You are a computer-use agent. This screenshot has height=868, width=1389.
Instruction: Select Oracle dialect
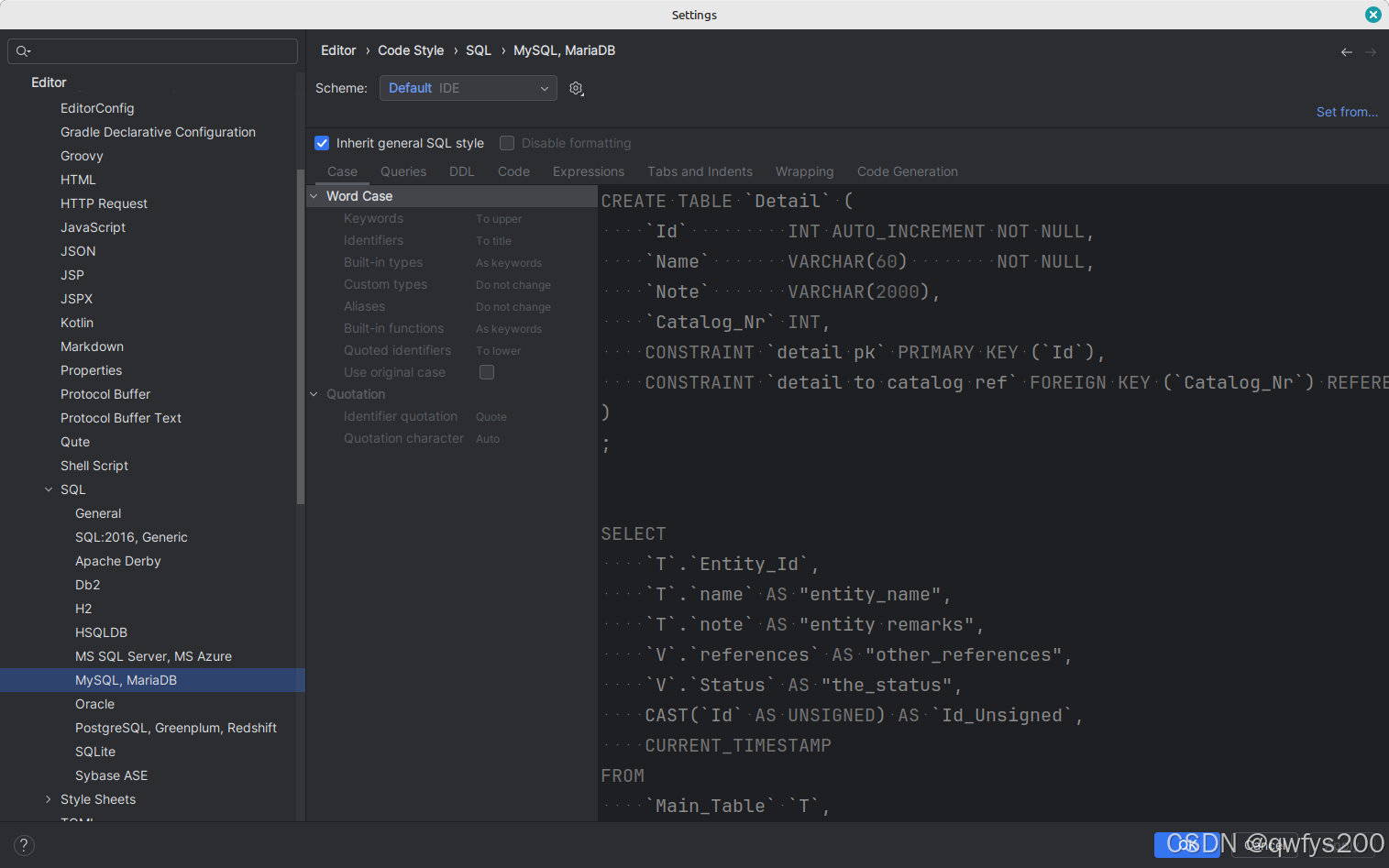[94, 704]
